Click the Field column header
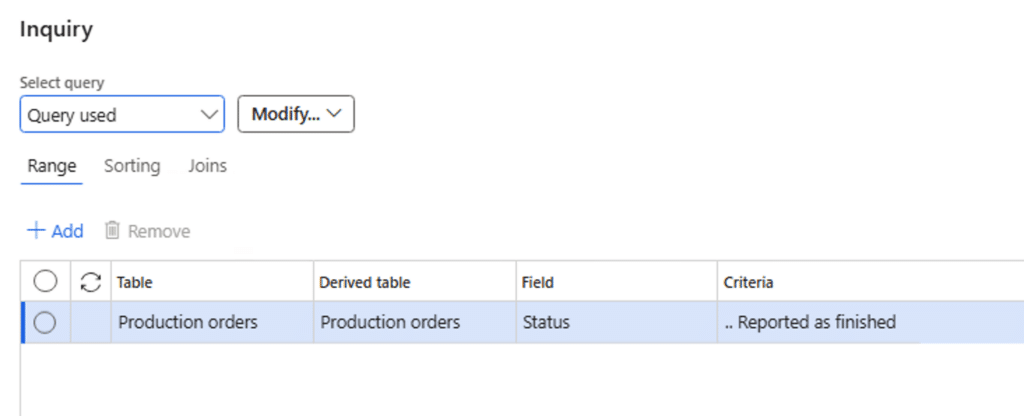 [538, 283]
